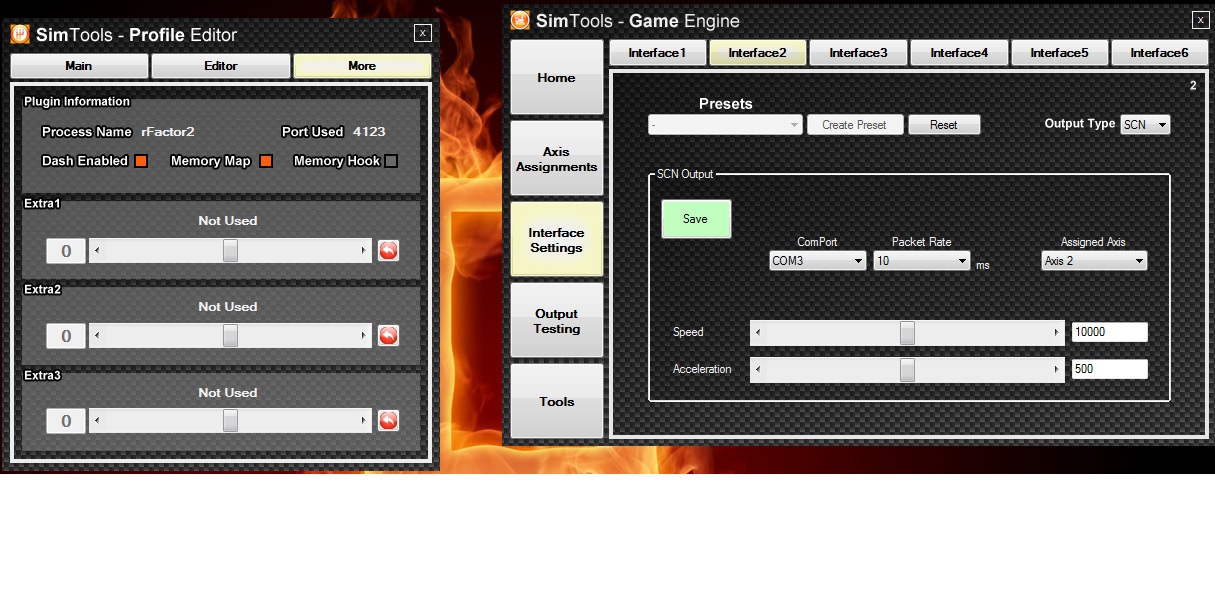The width and height of the screenshot is (1215, 600).
Task: Click left arrow of Extra2 slider
Action: tap(97, 336)
